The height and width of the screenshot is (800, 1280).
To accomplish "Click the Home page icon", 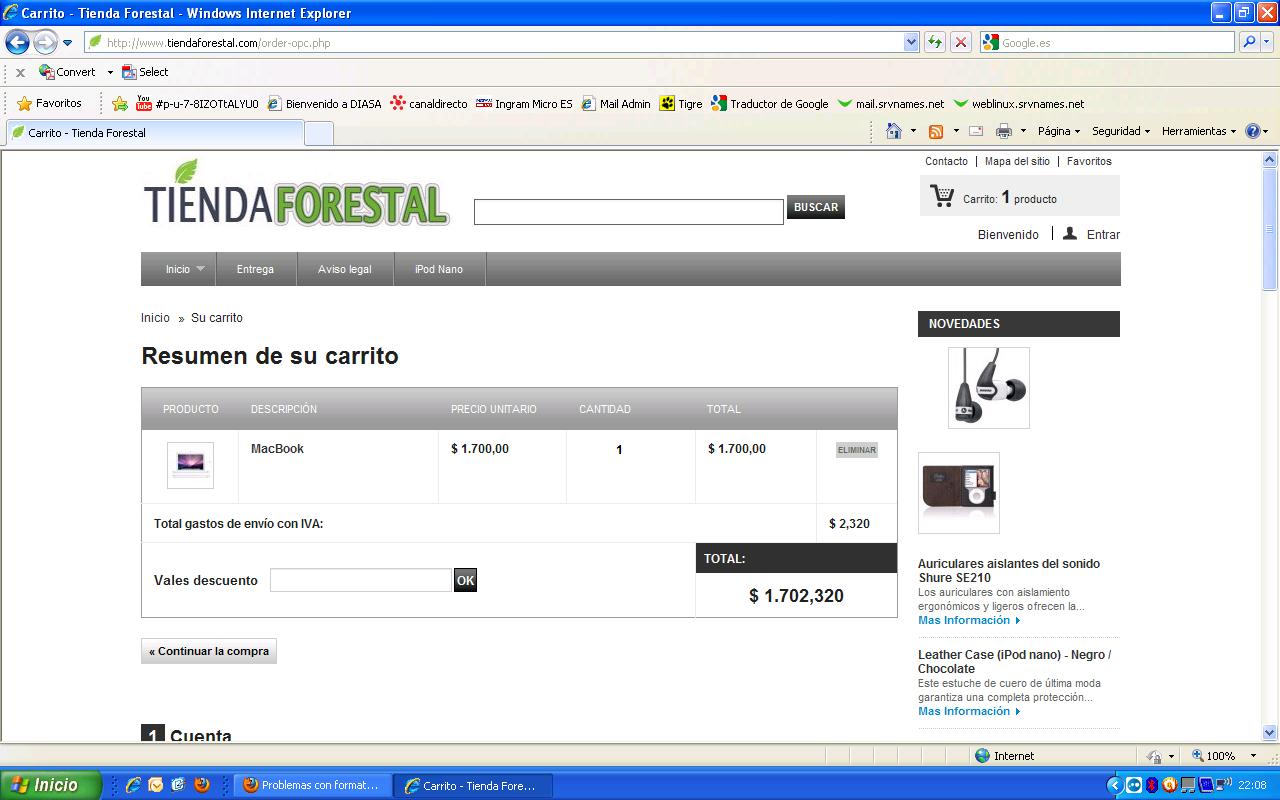I will point(894,131).
